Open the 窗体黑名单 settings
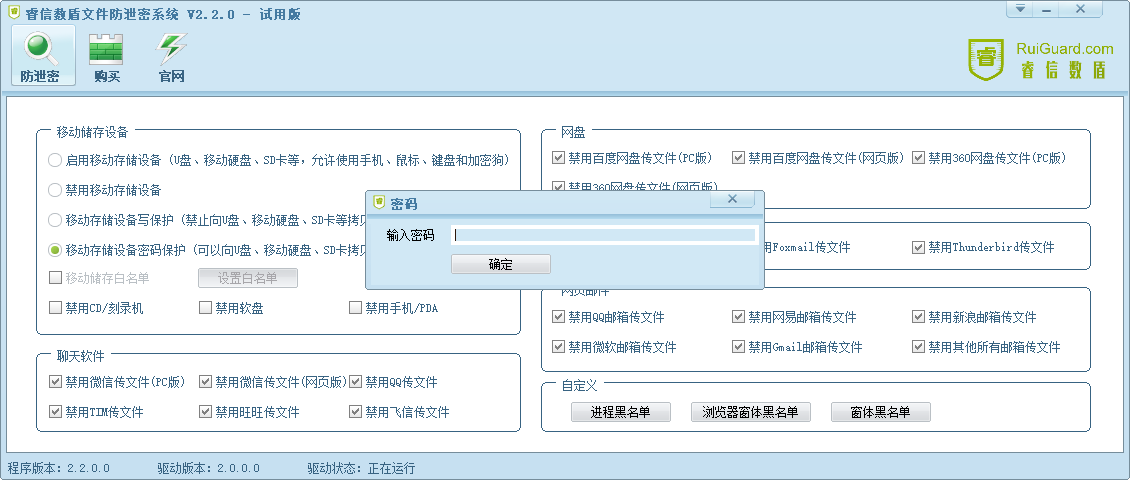 pos(881,412)
